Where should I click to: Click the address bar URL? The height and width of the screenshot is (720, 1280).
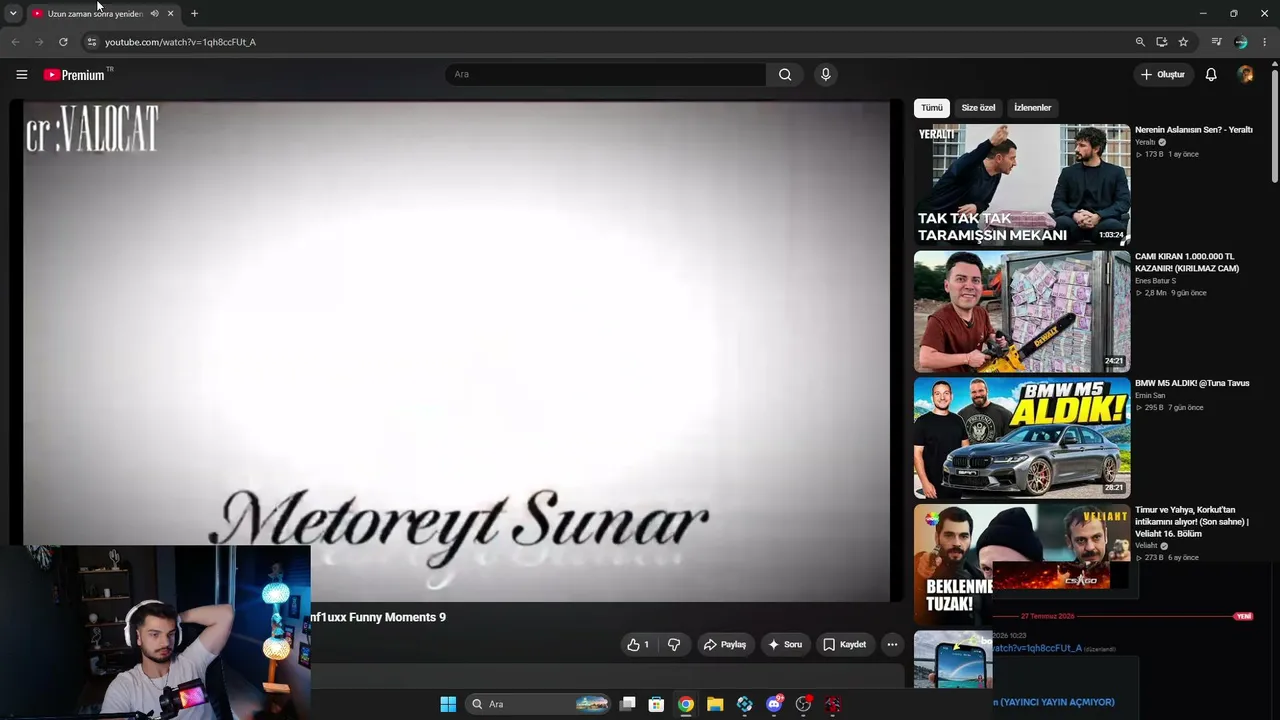[x=180, y=42]
